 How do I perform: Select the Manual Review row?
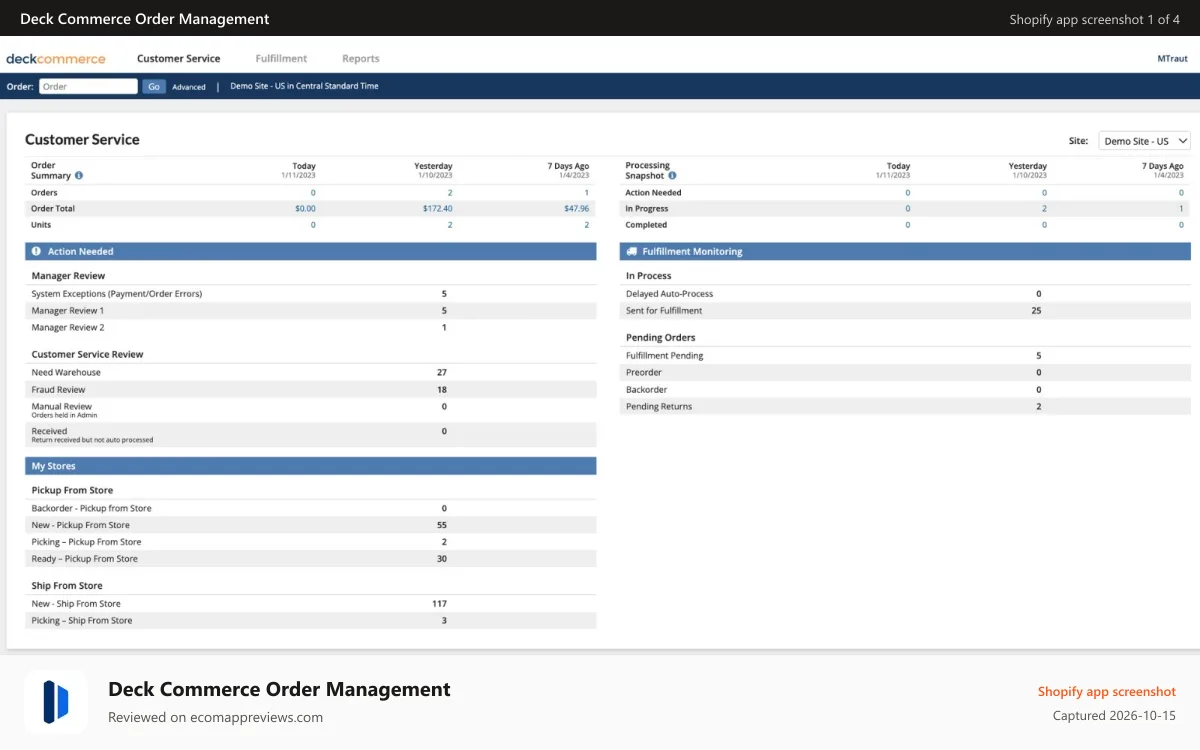[311, 410]
